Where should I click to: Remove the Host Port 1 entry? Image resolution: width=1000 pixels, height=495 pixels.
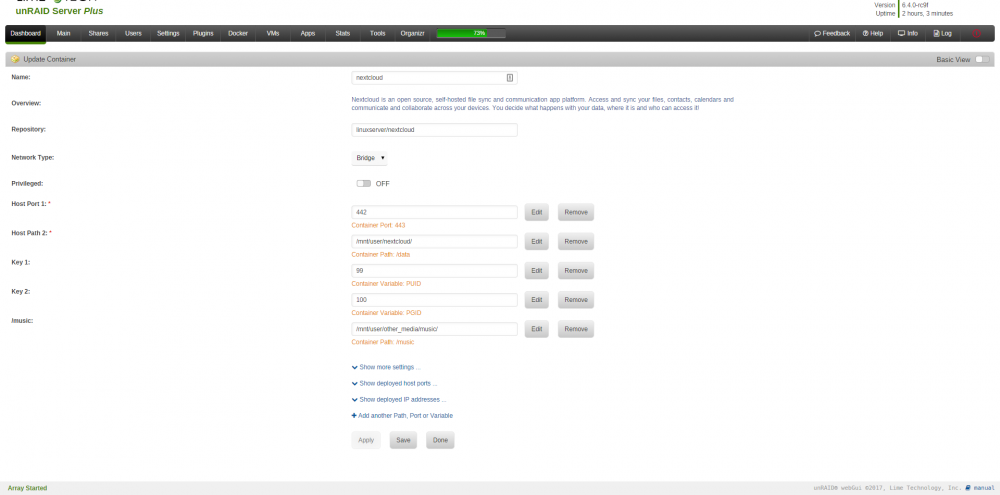pyautogui.click(x=576, y=212)
